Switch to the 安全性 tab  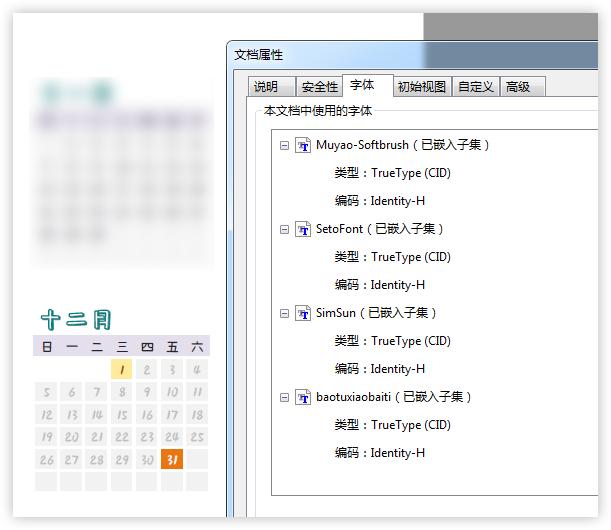pos(319,87)
